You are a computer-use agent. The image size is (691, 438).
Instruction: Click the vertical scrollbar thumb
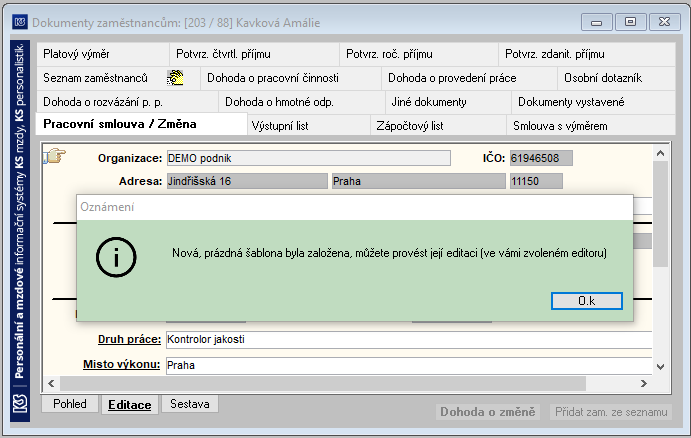(660, 214)
